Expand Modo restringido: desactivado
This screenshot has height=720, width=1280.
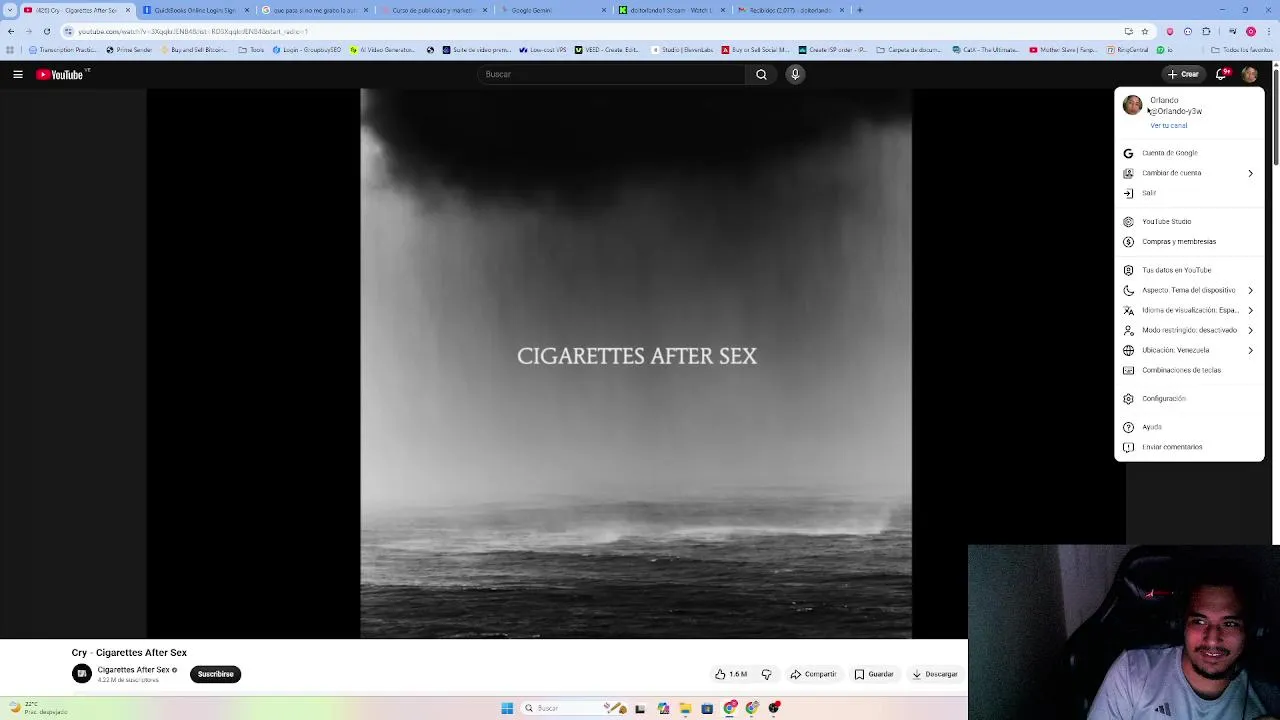pyautogui.click(x=1189, y=330)
